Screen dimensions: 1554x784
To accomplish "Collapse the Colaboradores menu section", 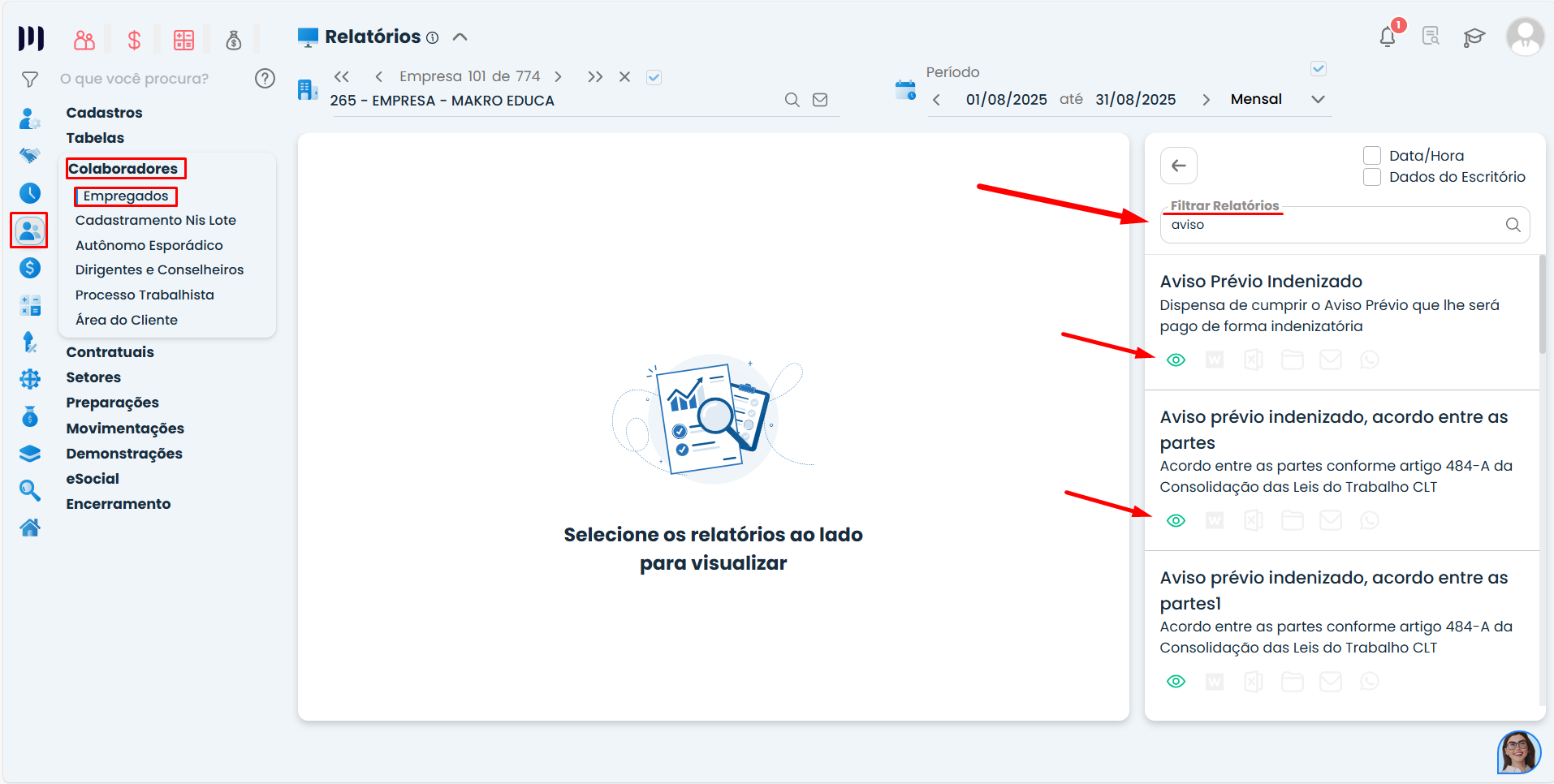I will (123, 169).
